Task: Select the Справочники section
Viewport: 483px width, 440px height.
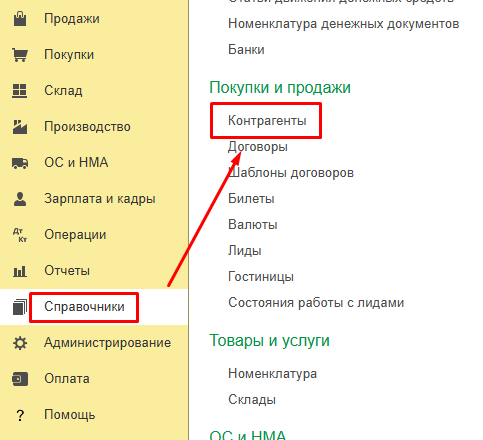Action: pos(84,307)
